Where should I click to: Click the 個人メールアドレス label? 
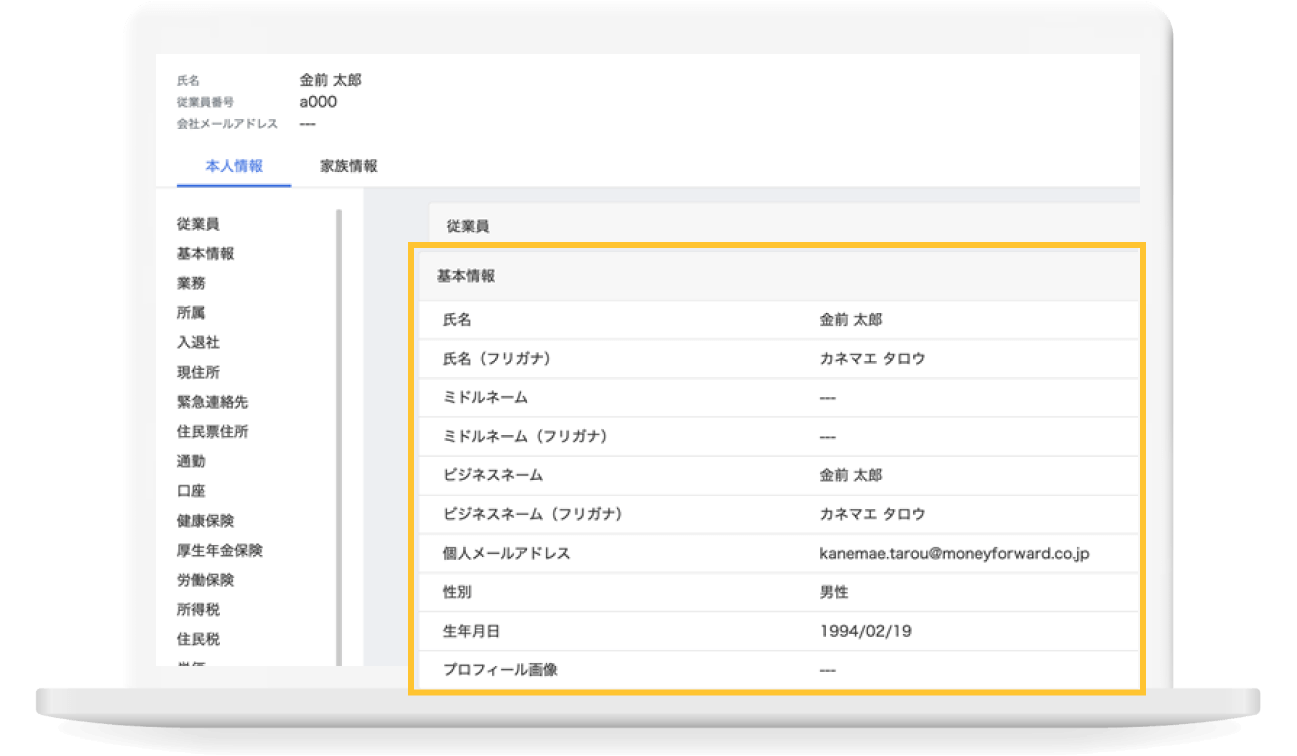pyautogui.click(x=506, y=553)
